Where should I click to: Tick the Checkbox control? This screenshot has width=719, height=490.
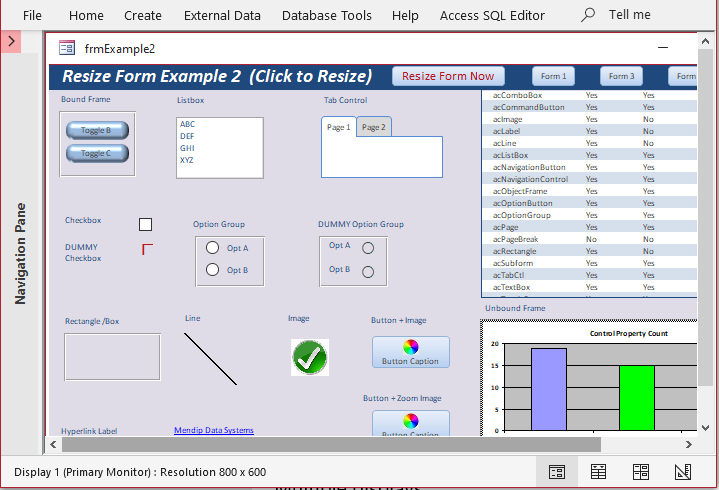click(145, 225)
